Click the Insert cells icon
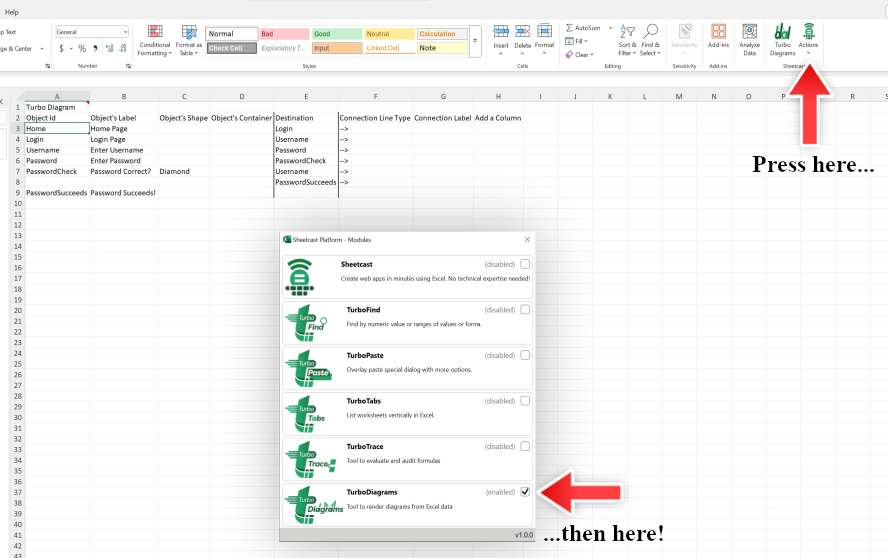 501,31
